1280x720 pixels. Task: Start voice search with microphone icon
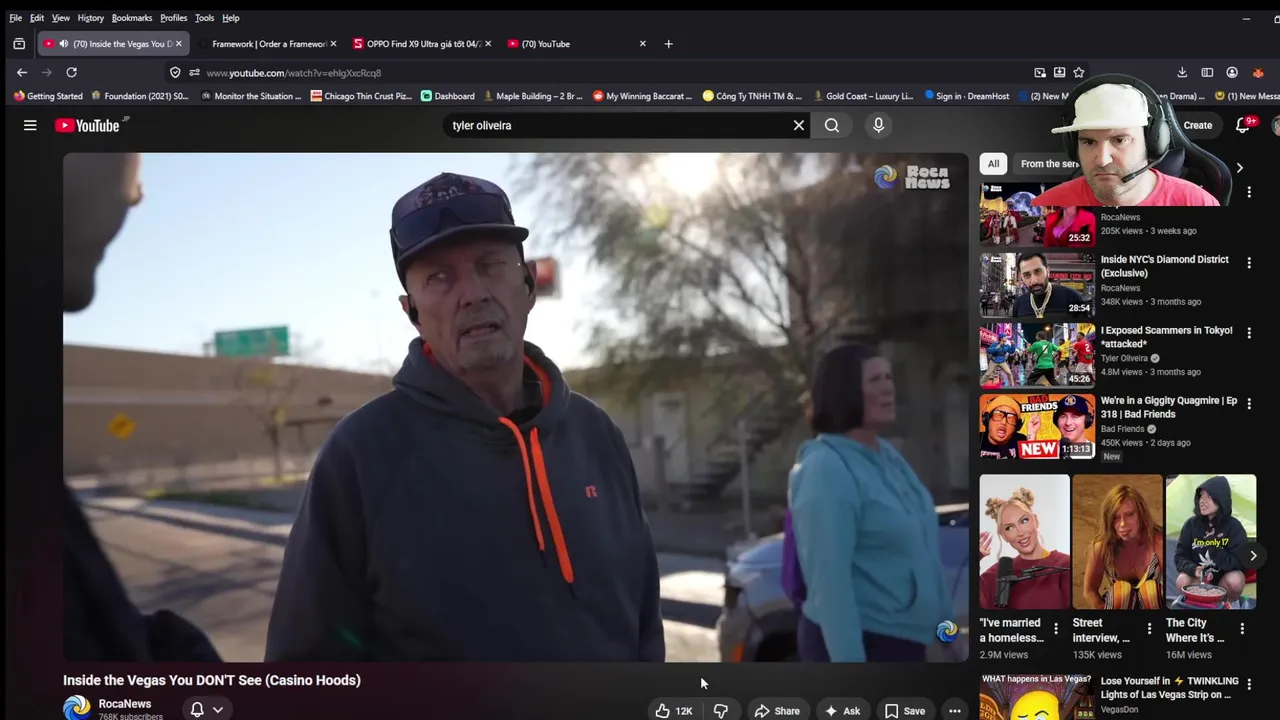click(878, 125)
